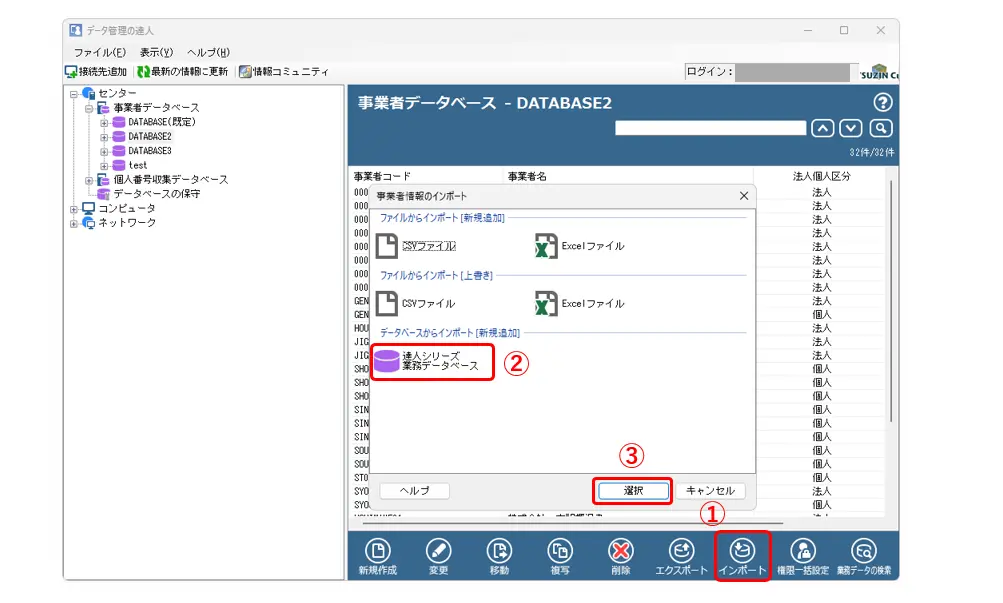Expand the 個人番号収集データベース node
1003x603 pixels.
click(x=89, y=180)
